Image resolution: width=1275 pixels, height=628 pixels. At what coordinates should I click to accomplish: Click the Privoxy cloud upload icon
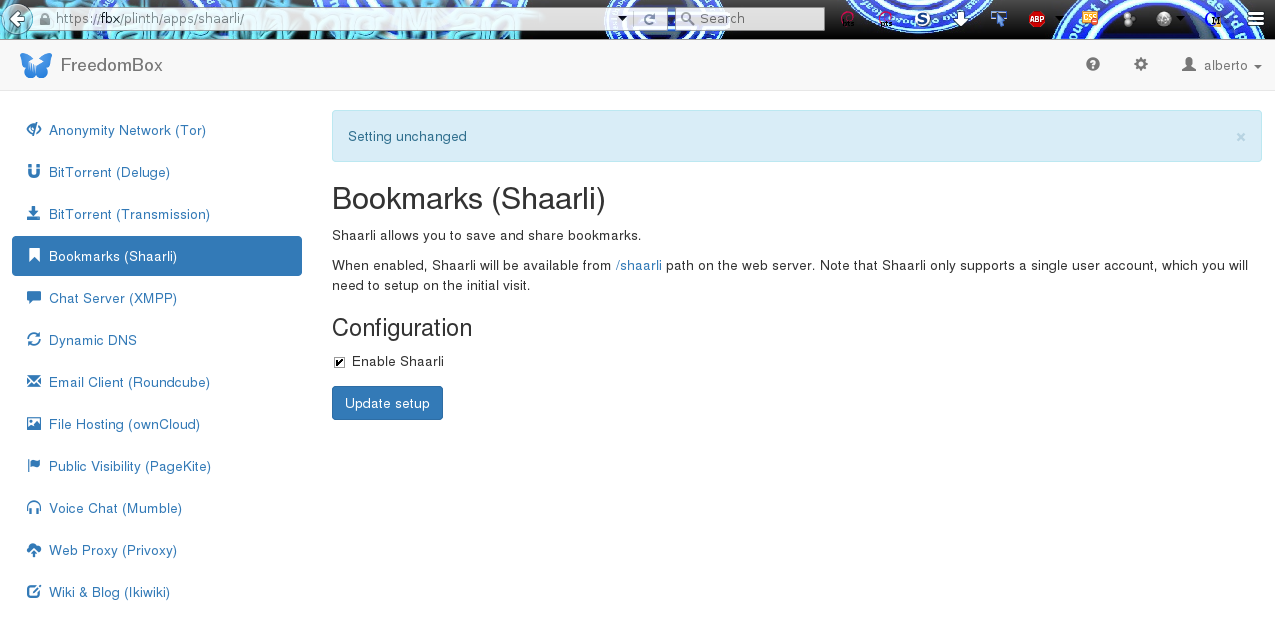coord(34,550)
